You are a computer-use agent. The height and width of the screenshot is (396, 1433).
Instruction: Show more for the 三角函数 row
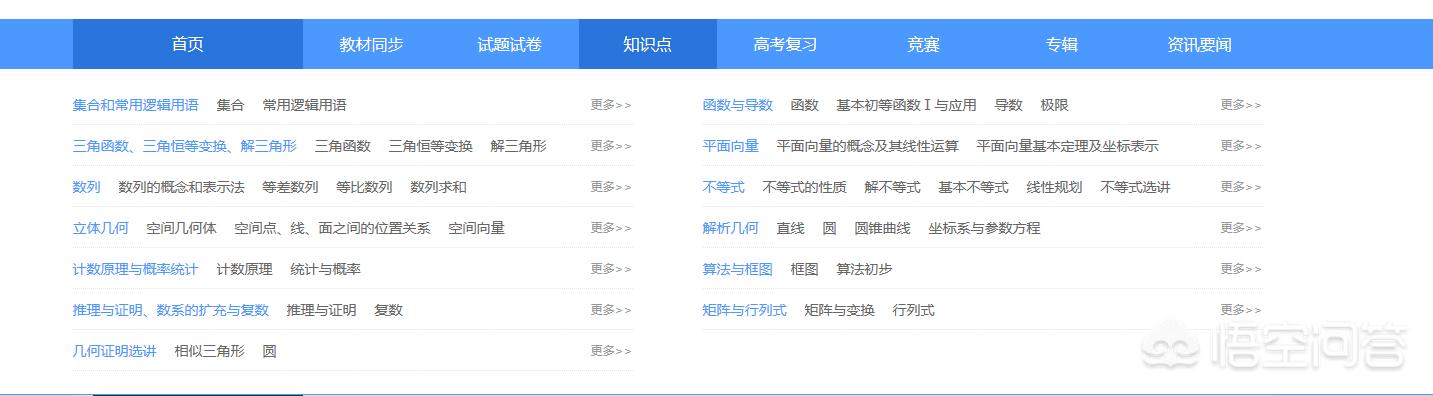(611, 145)
